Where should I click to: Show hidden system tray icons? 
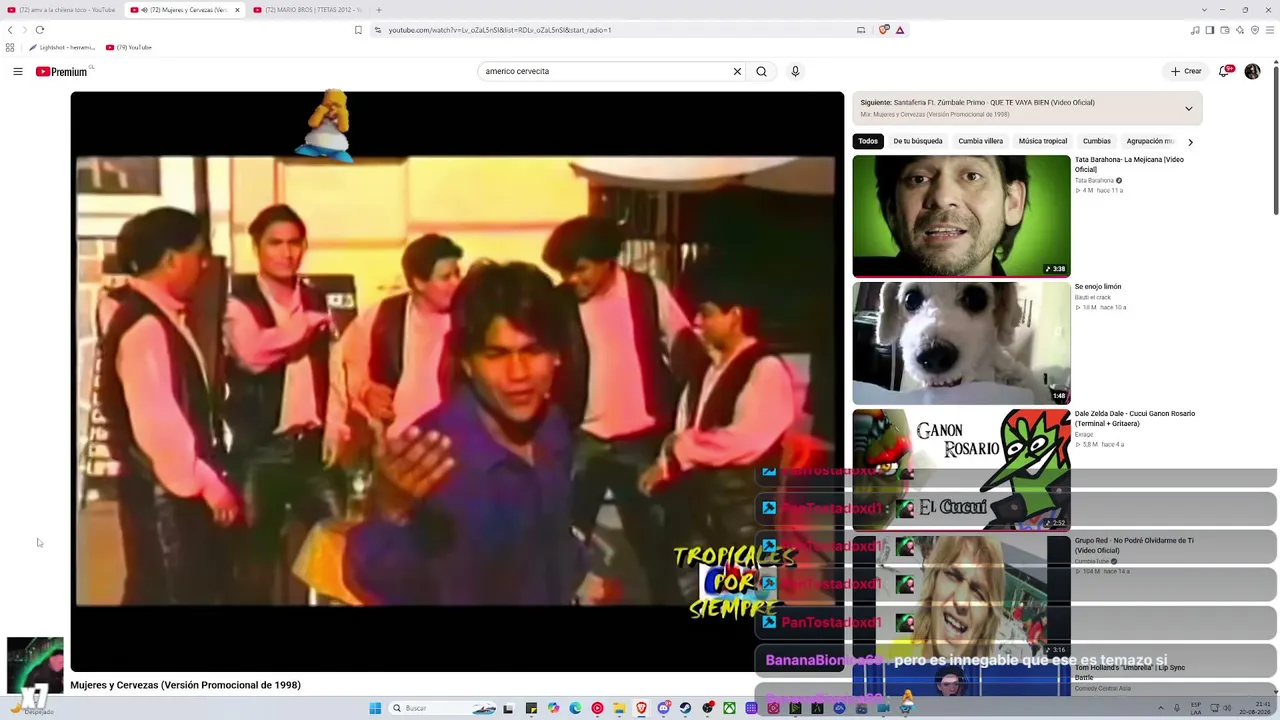[x=1162, y=708]
